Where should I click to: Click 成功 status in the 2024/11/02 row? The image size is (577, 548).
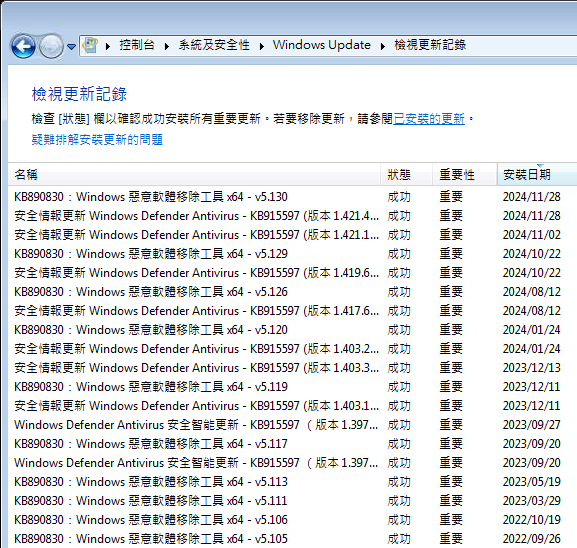click(399, 235)
